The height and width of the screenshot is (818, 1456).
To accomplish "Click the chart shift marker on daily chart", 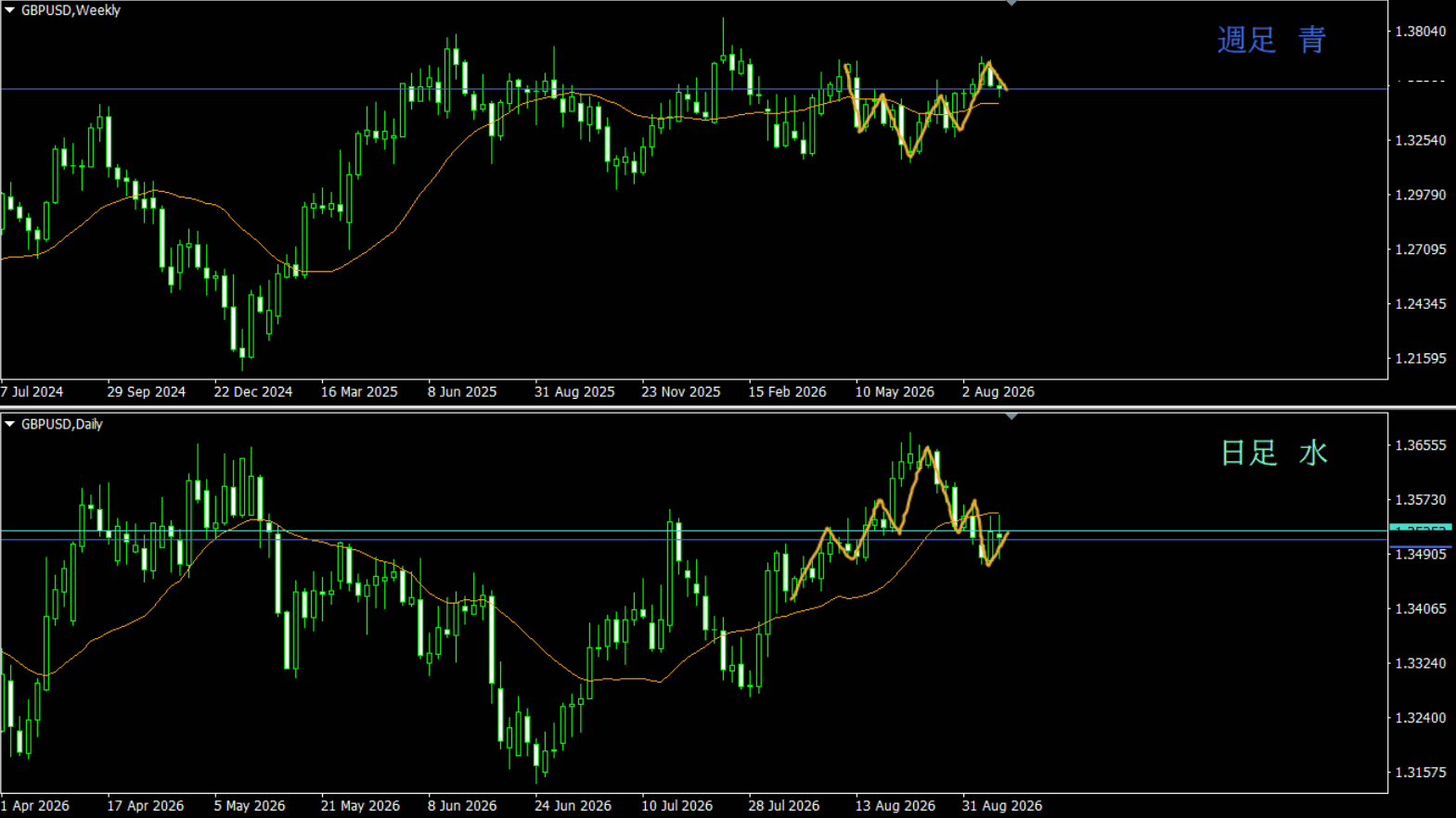I will tap(1011, 417).
